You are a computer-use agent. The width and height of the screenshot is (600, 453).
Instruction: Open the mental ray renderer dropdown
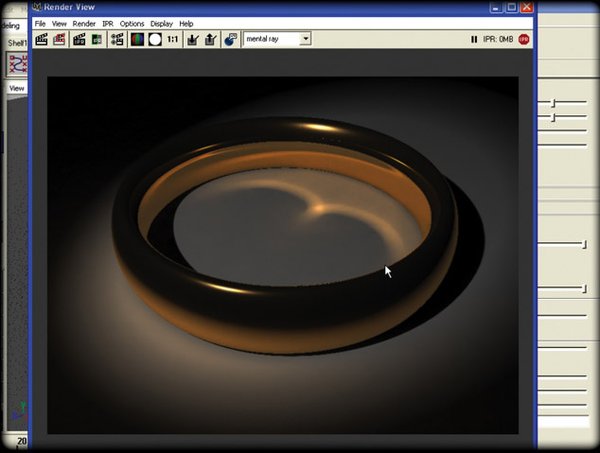277,39
